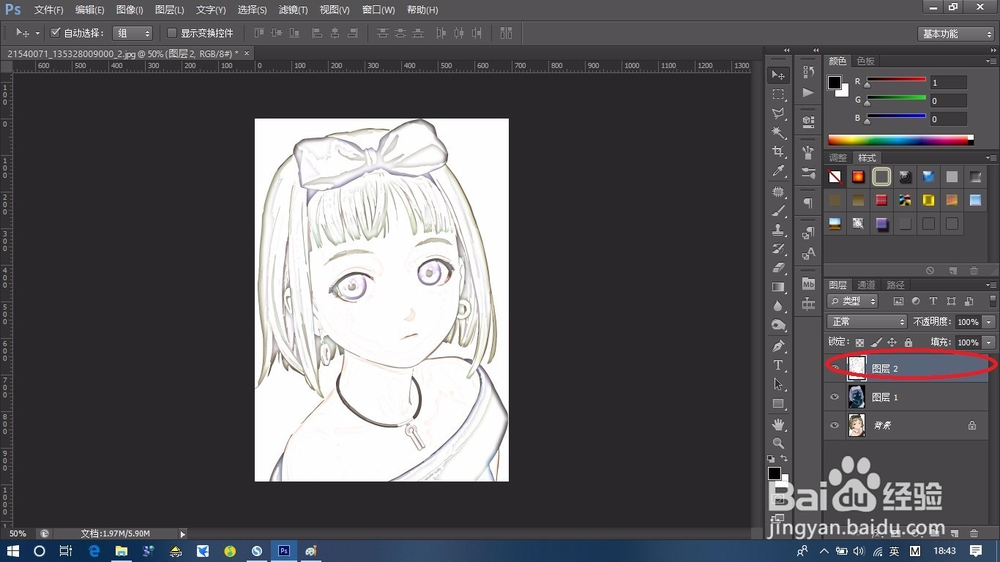Select 图层 1 thumbnail in Layers panel
Screen dimensions: 1000x562
point(857,397)
